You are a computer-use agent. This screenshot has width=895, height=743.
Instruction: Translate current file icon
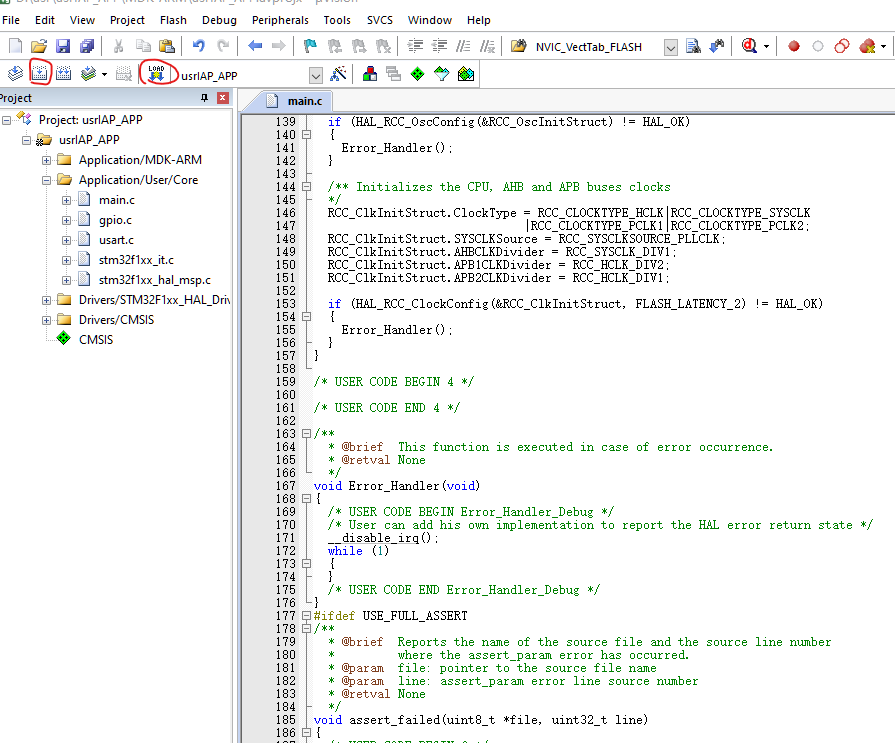(15, 74)
